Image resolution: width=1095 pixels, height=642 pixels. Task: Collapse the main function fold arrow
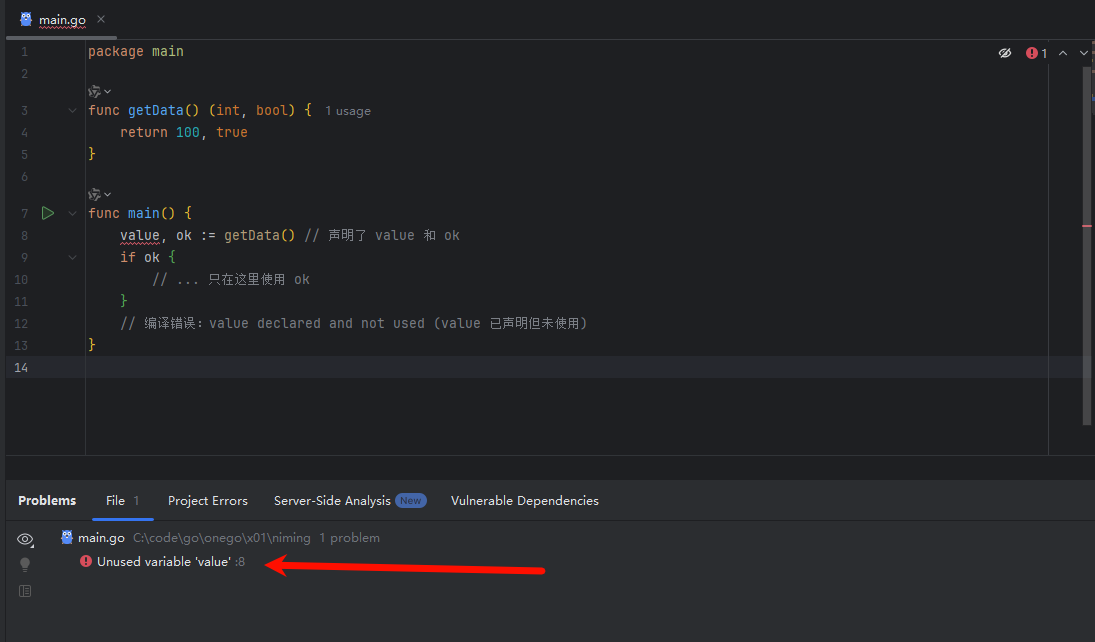tap(72, 213)
